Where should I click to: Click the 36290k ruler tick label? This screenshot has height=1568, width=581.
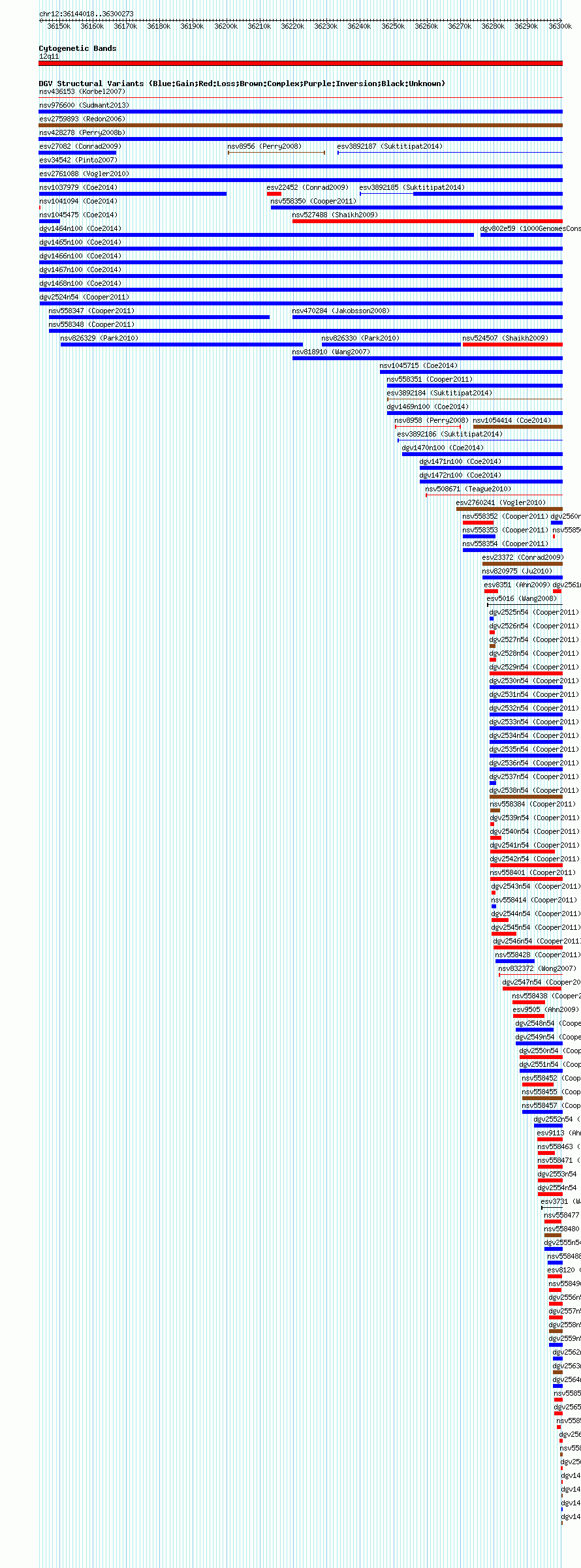click(x=526, y=26)
